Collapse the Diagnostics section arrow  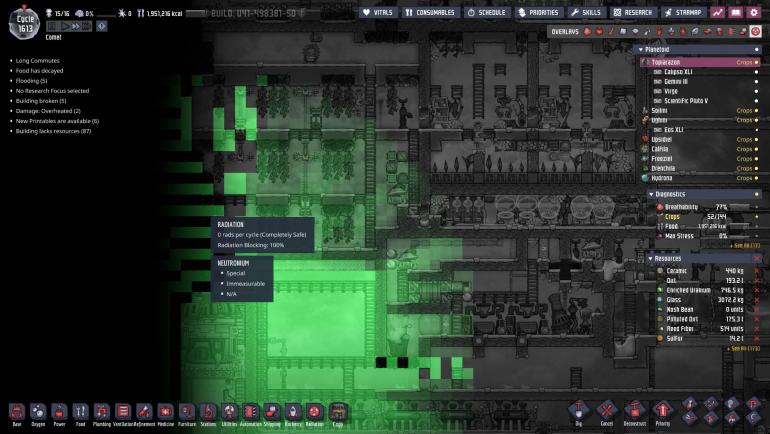tap(651, 194)
